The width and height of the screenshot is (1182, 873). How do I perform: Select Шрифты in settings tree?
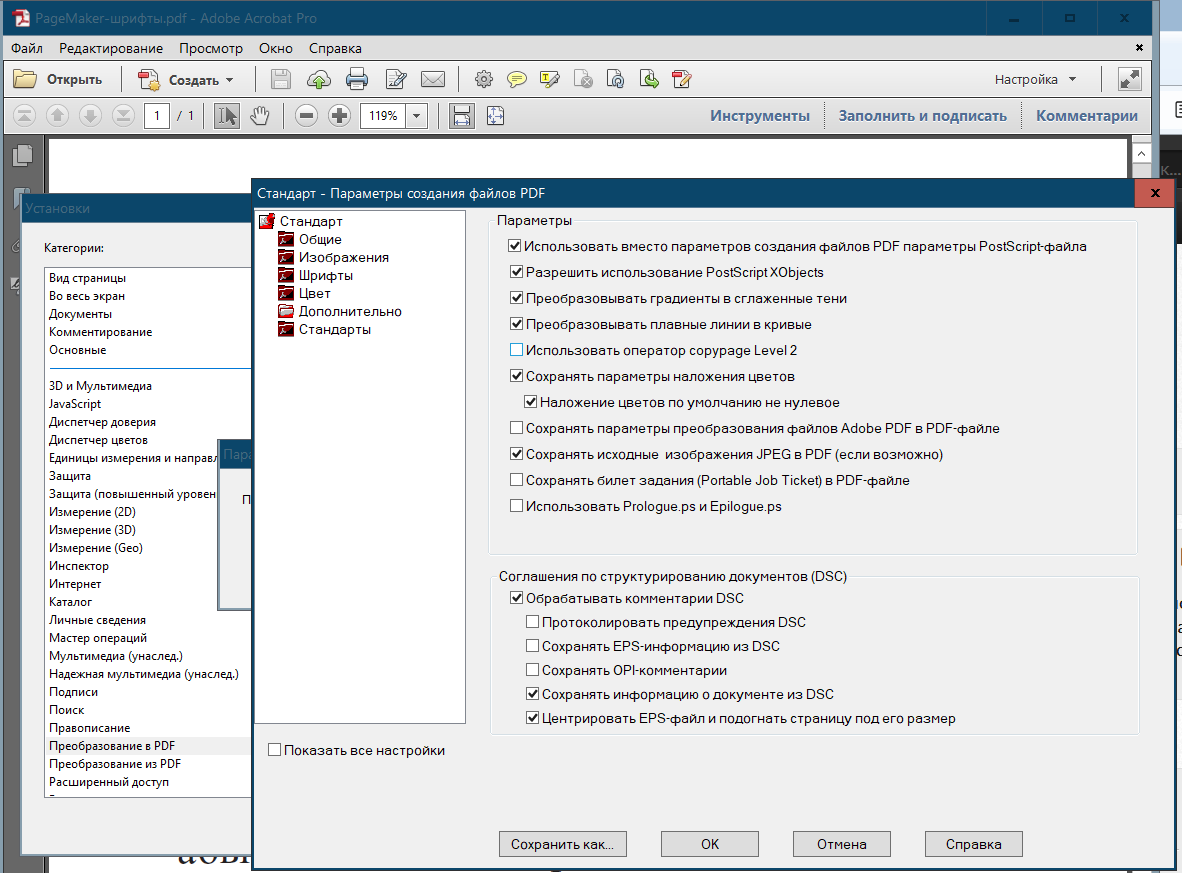(x=326, y=275)
